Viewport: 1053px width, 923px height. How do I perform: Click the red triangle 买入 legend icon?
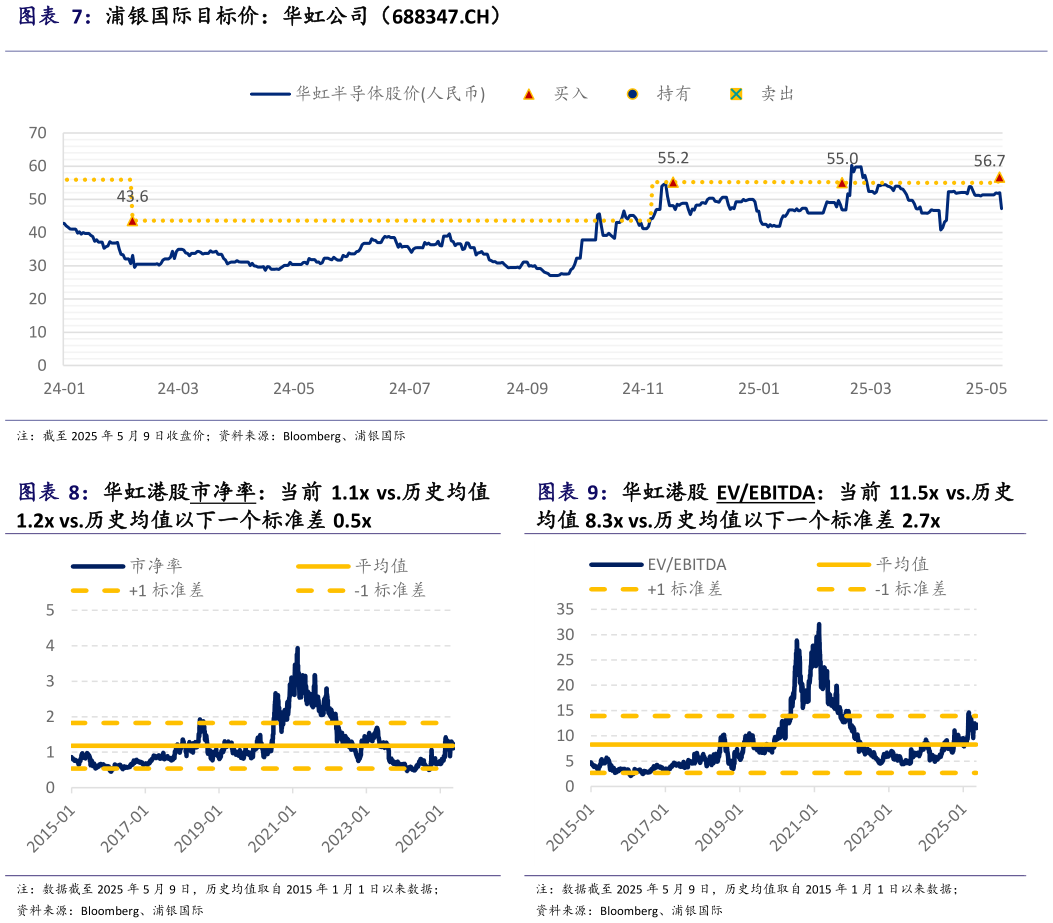(x=529, y=94)
